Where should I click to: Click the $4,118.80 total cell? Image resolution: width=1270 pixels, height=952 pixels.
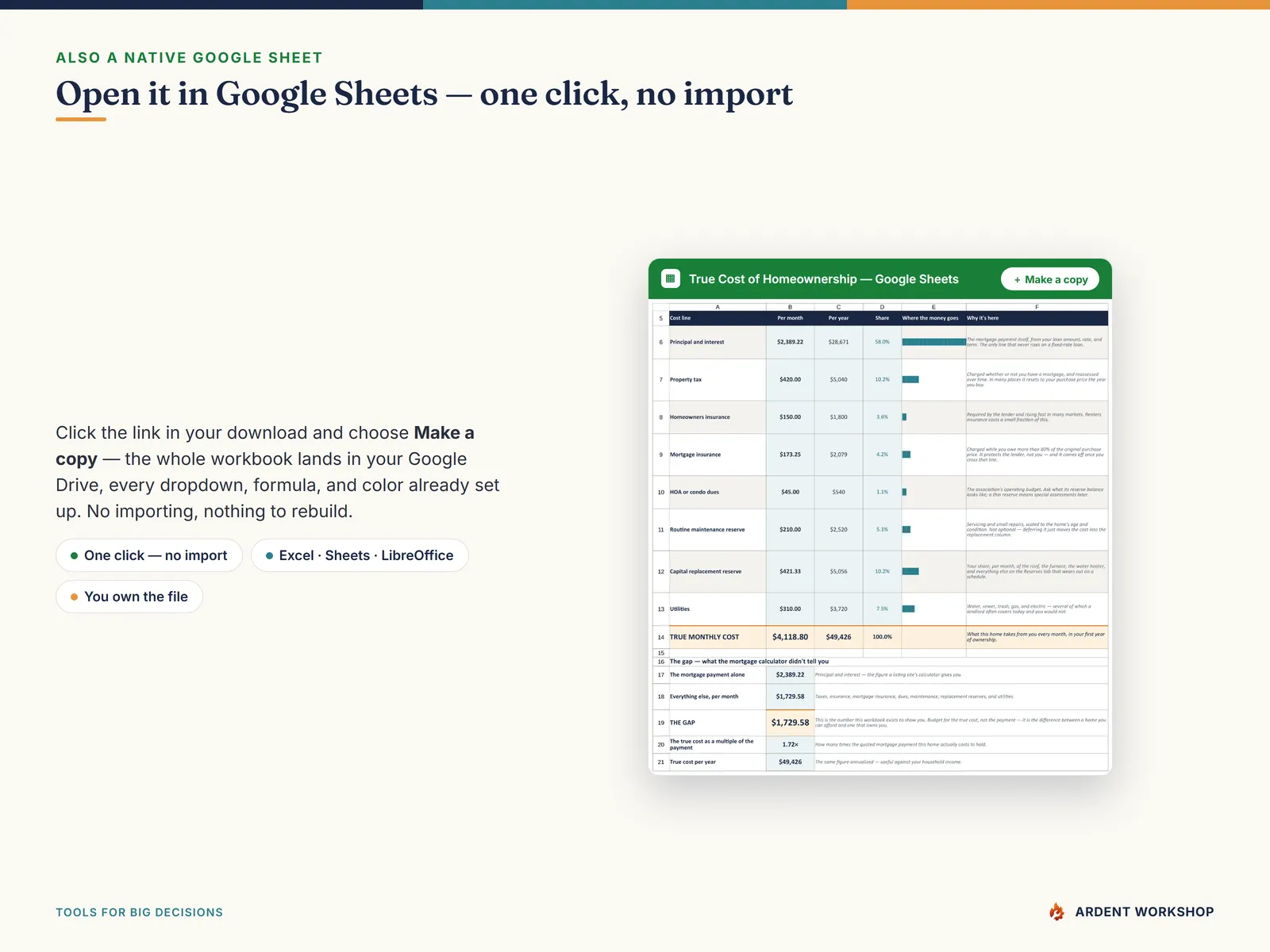coord(790,637)
